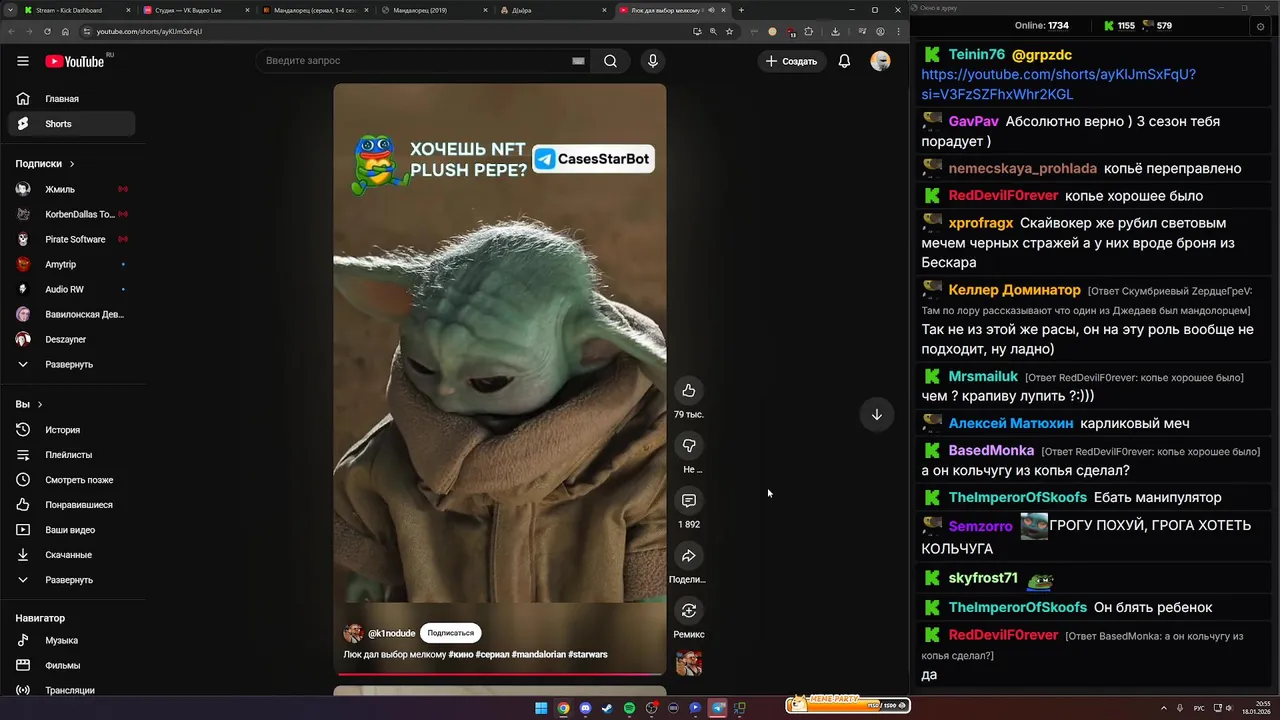
Task: Switch to Мандалорец (сериал) tab
Action: point(314,10)
